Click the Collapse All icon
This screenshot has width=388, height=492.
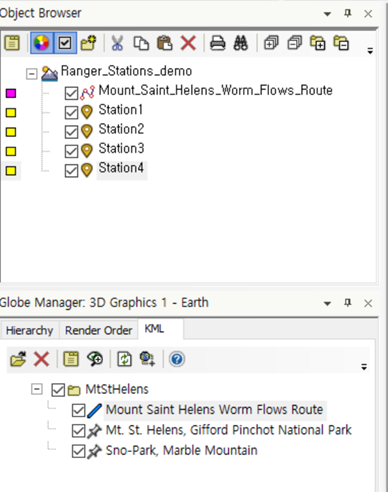[295, 43]
